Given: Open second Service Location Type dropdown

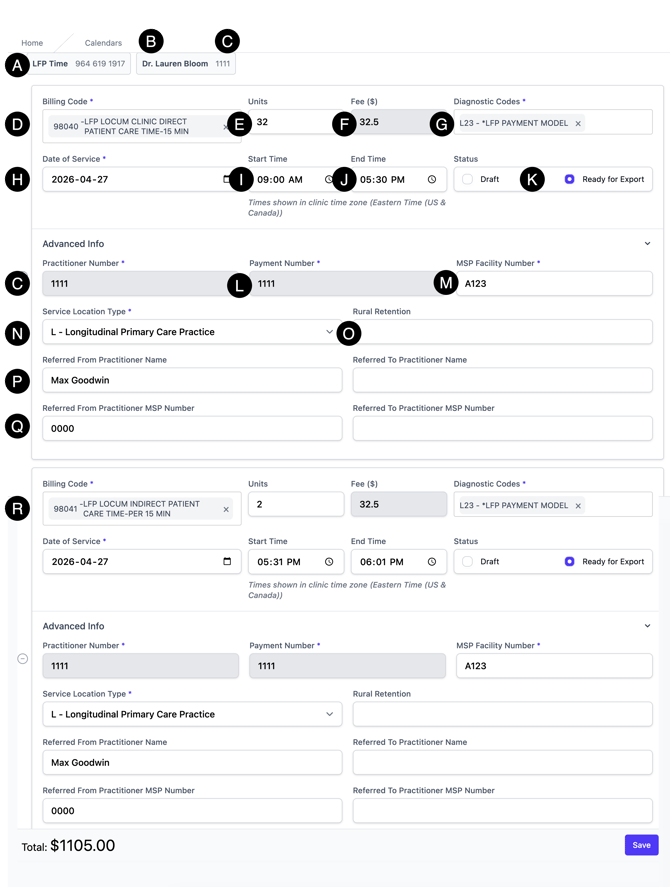Looking at the screenshot, I should coord(192,714).
